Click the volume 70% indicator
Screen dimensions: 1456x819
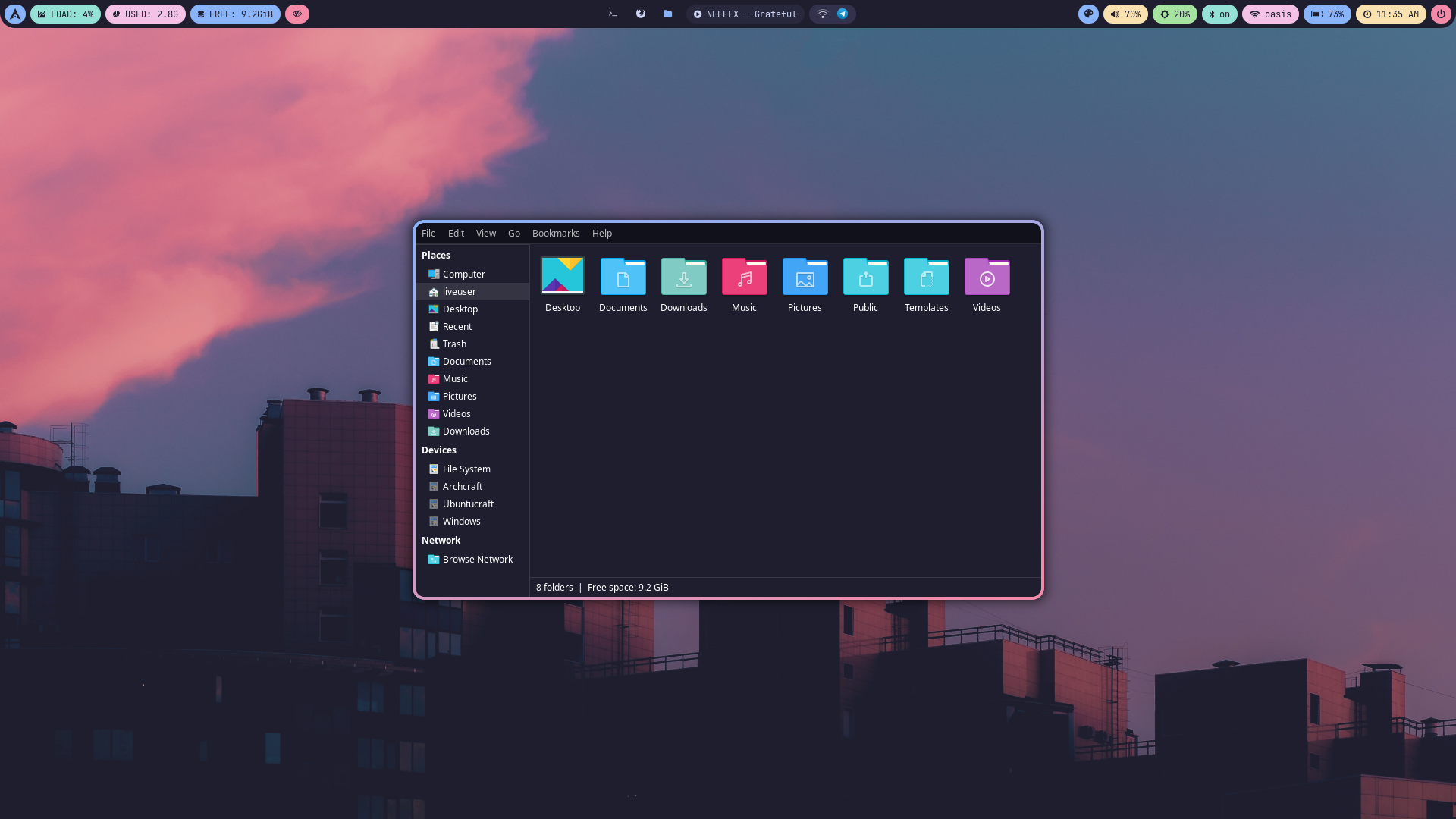pyautogui.click(x=1125, y=14)
